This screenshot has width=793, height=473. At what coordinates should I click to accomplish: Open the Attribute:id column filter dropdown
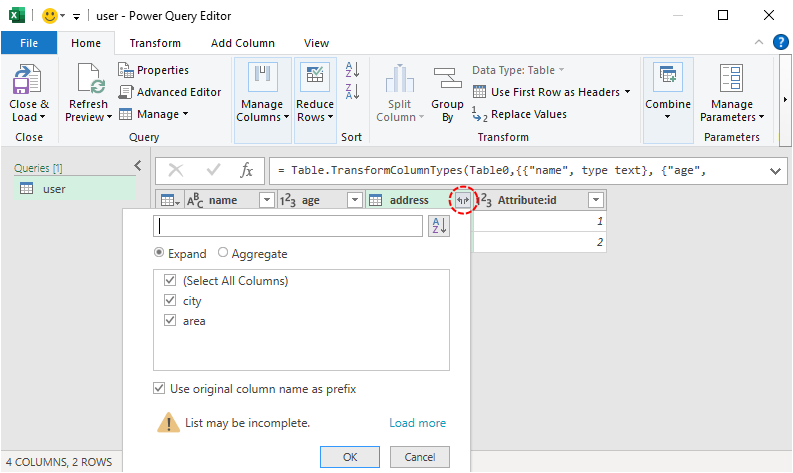click(x=596, y=200)
